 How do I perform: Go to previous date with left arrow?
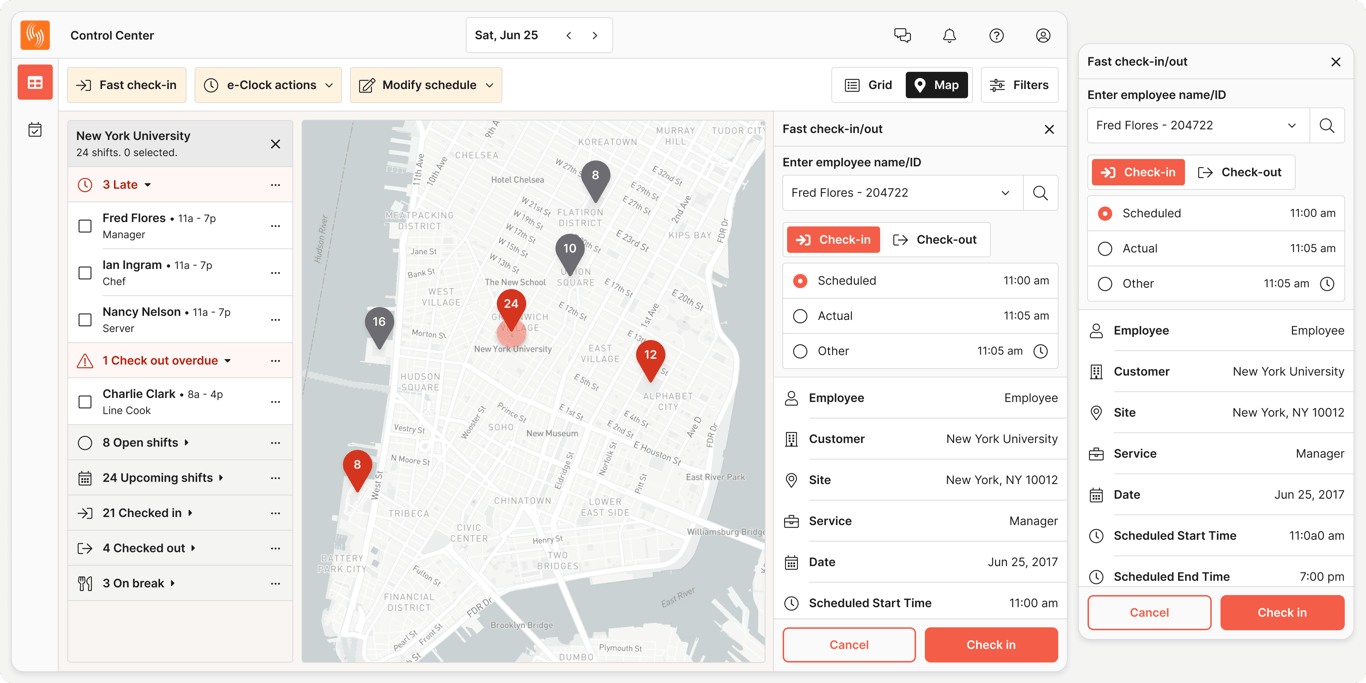point(569,35)
